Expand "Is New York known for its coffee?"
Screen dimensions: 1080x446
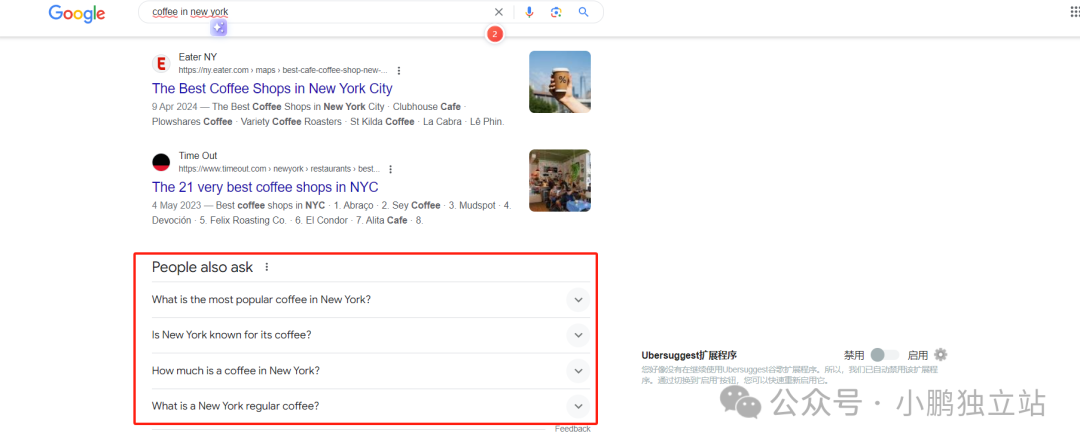371,335
